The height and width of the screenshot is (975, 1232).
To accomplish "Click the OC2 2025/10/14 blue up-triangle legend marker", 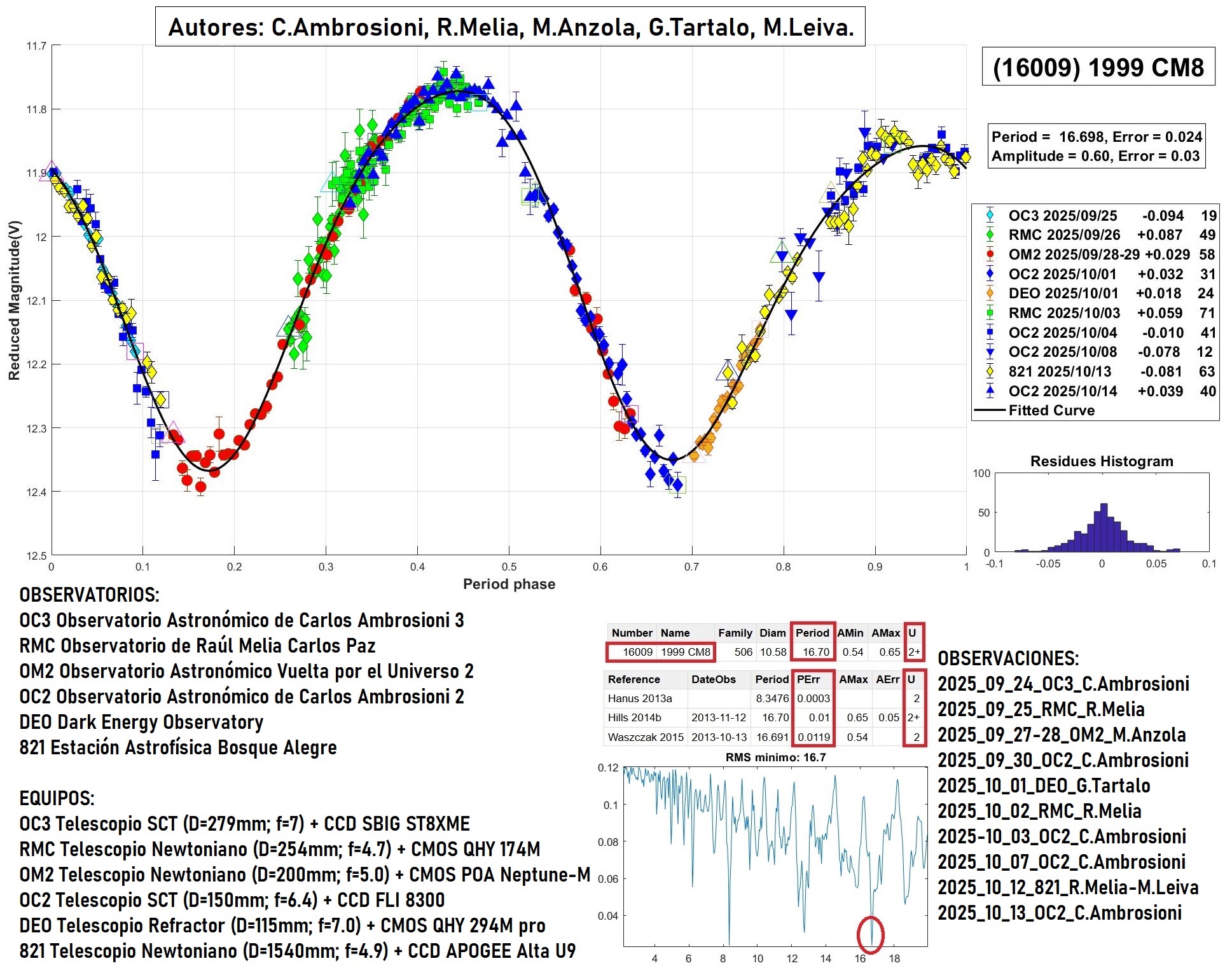I will pos(990,391).
